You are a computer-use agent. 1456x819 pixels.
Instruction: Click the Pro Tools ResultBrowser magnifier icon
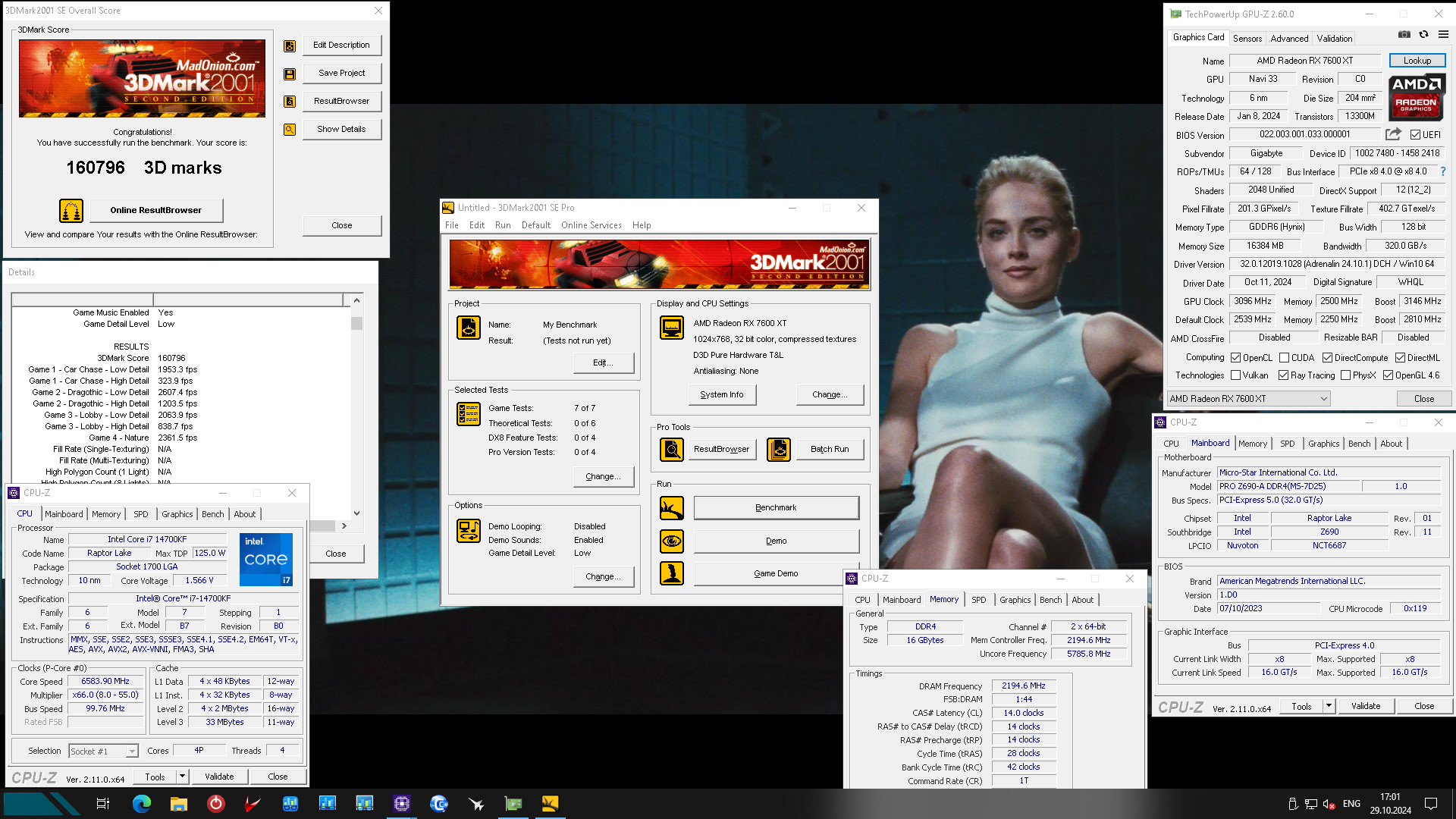(x=672, y=450)
